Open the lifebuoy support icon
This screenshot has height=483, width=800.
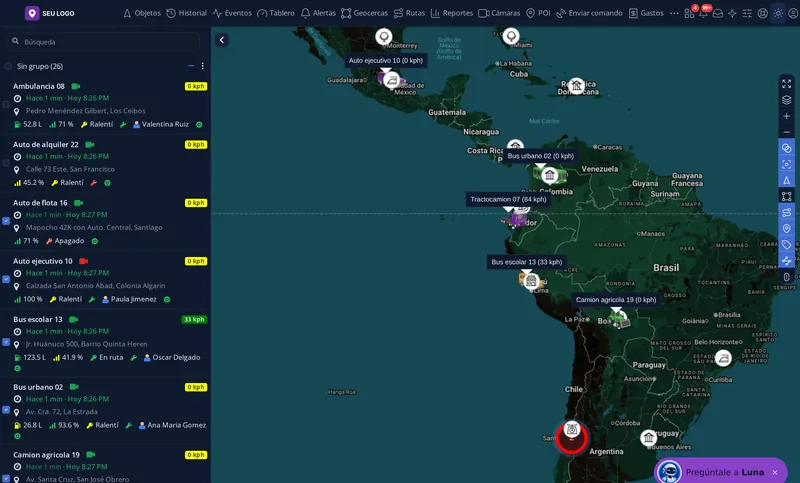click(762, 13)
